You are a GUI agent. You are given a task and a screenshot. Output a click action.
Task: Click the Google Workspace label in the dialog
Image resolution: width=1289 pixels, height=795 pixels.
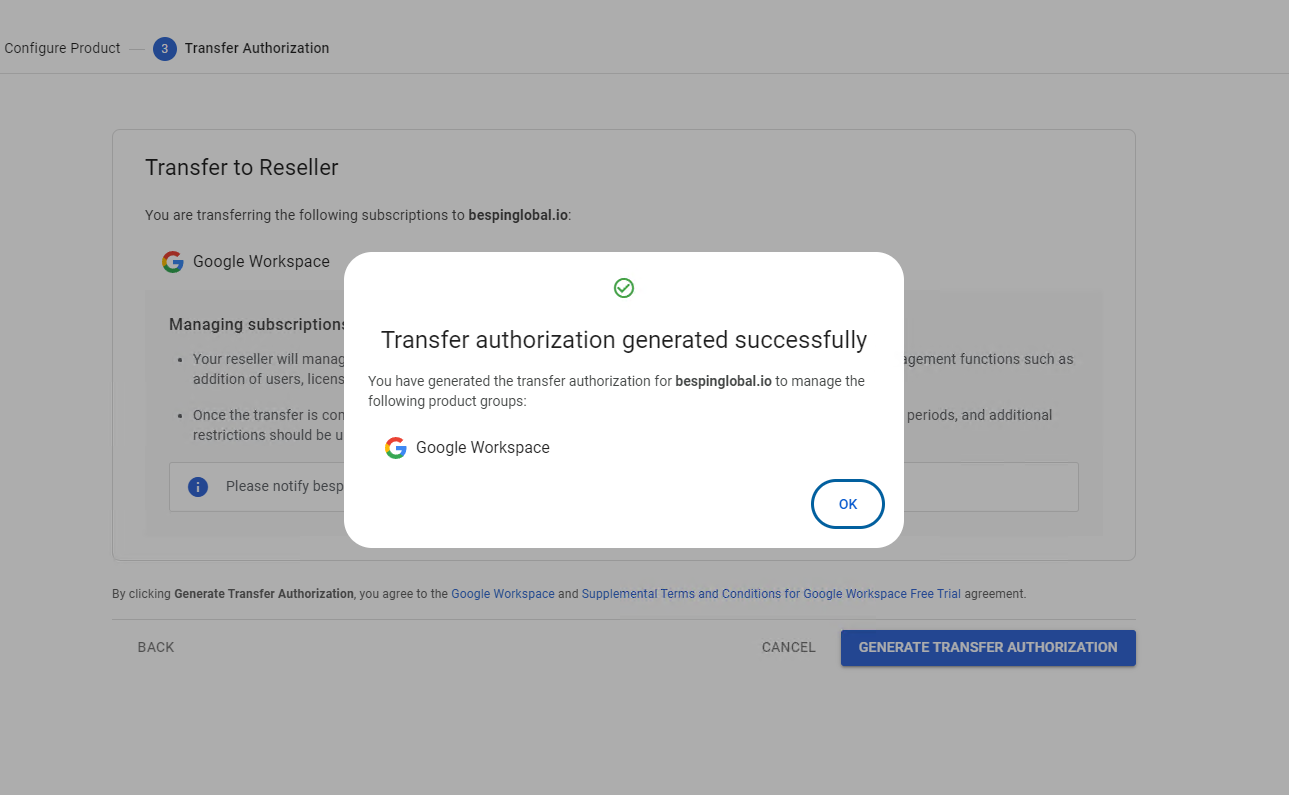pyautogui.click(x=483, y=448)
